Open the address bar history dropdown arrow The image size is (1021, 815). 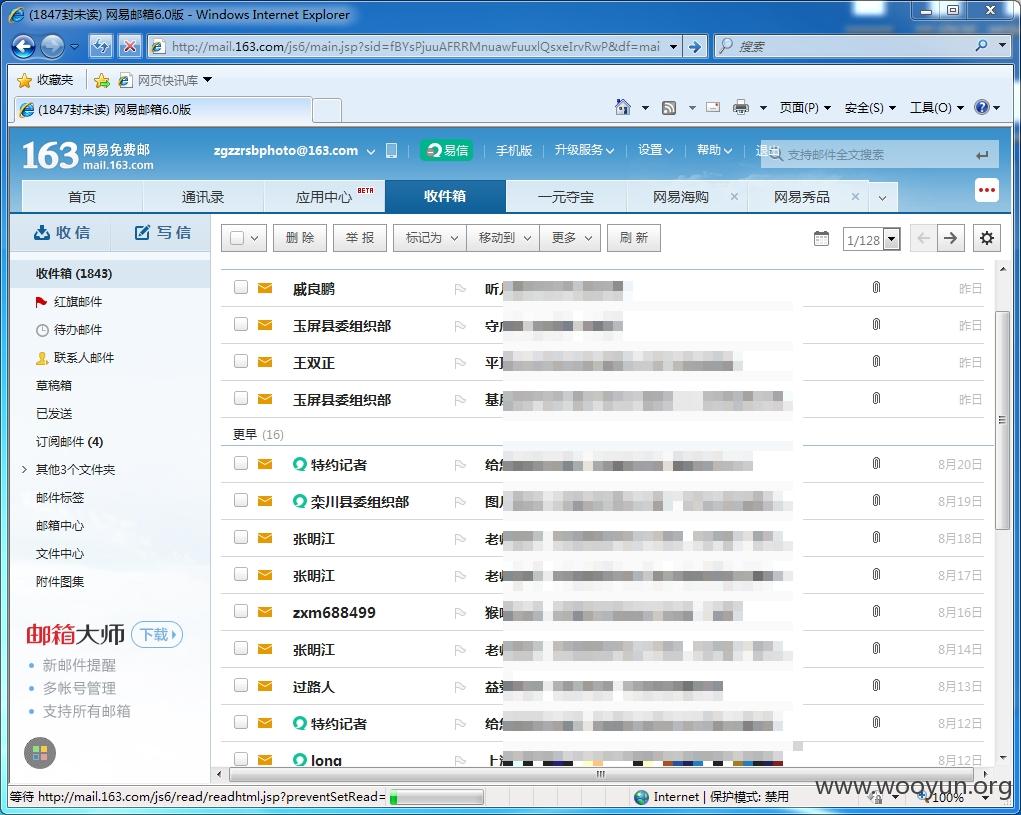point(673,47)
